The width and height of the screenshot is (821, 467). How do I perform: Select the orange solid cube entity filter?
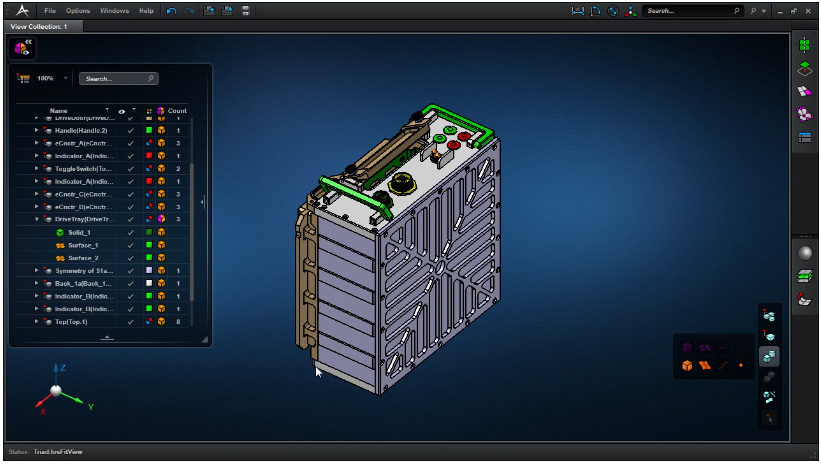click(x=687, y=365)
